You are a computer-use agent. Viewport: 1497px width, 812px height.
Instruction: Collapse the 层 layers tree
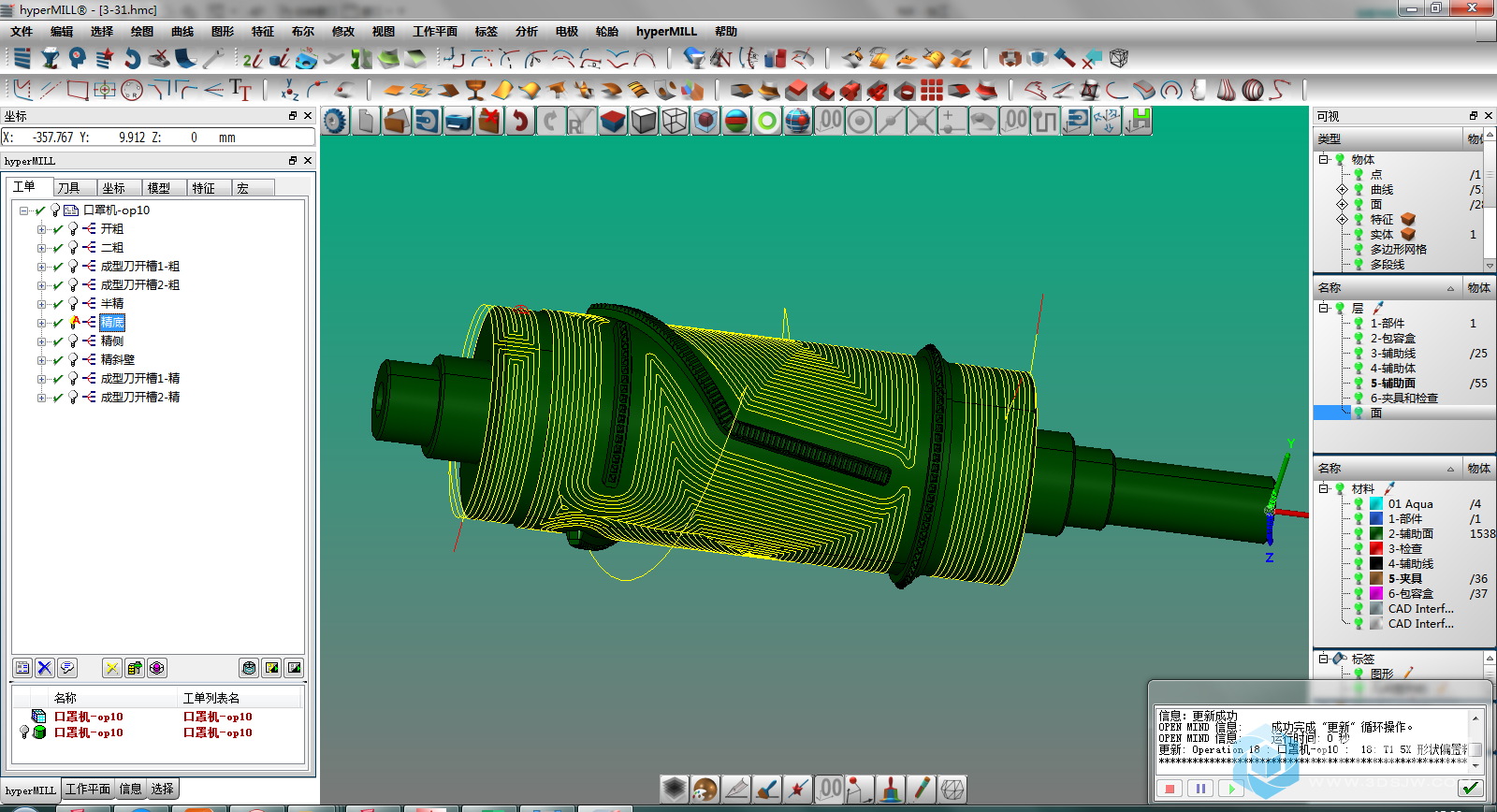[1324, 308]
